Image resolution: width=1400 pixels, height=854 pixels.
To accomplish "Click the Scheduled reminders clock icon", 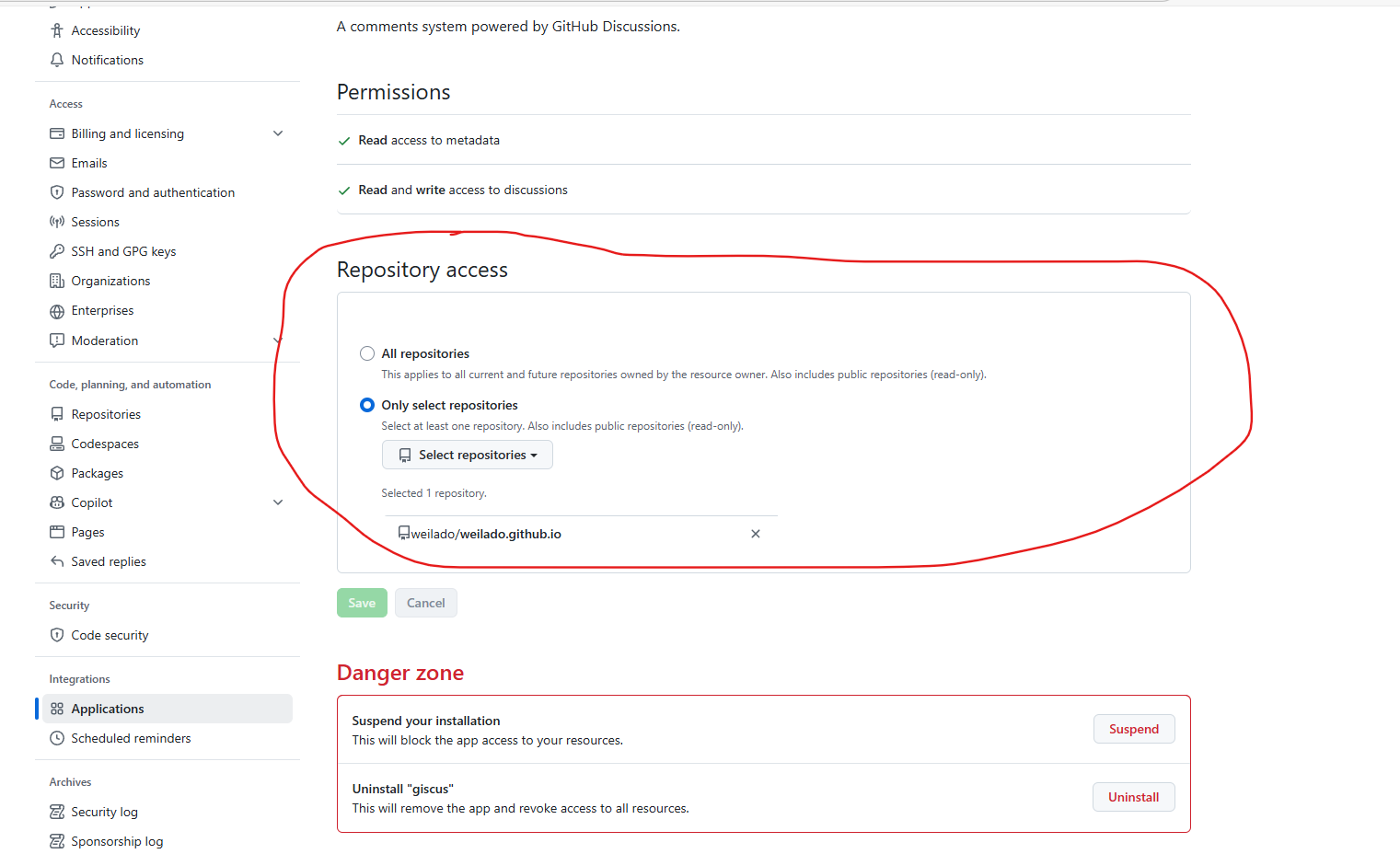I will (x=57, y=738).
